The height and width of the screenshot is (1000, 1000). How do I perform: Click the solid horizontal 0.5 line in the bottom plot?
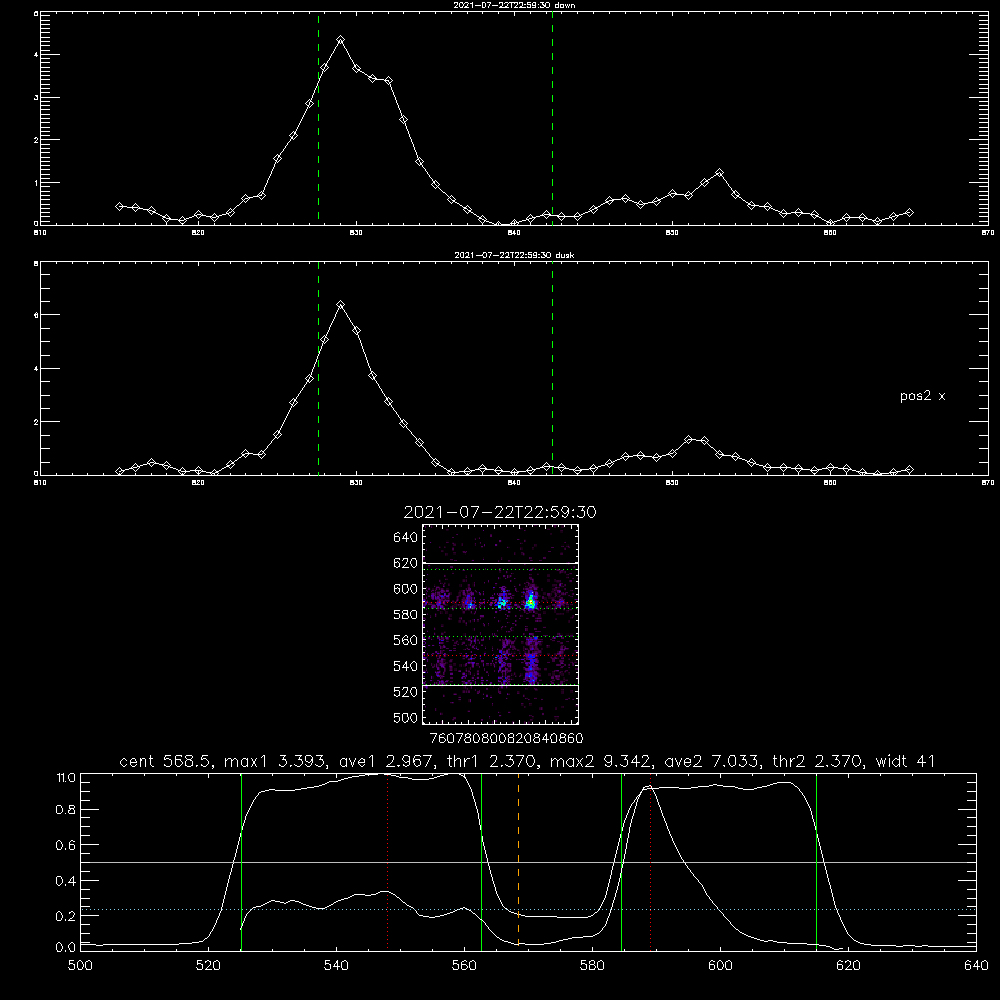[528, 862]
